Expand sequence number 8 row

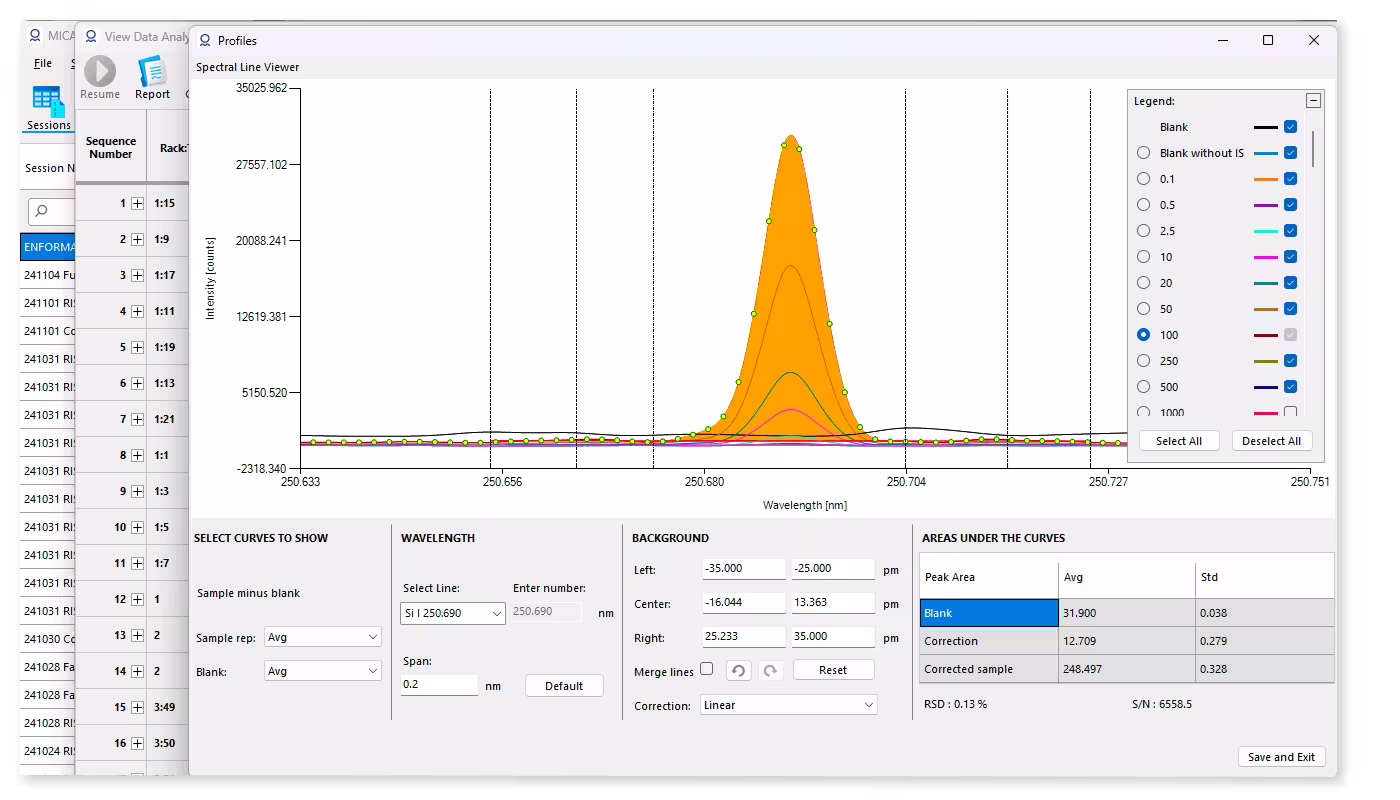tap(138, 455)
